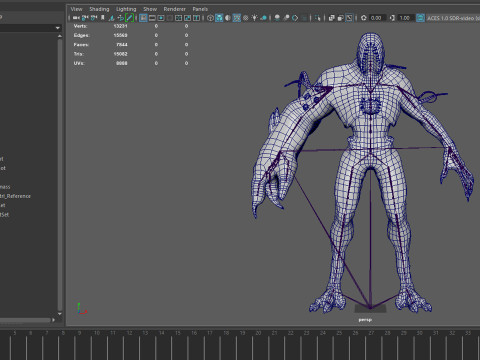Toggle X-Ray Active Components icon

340,18
